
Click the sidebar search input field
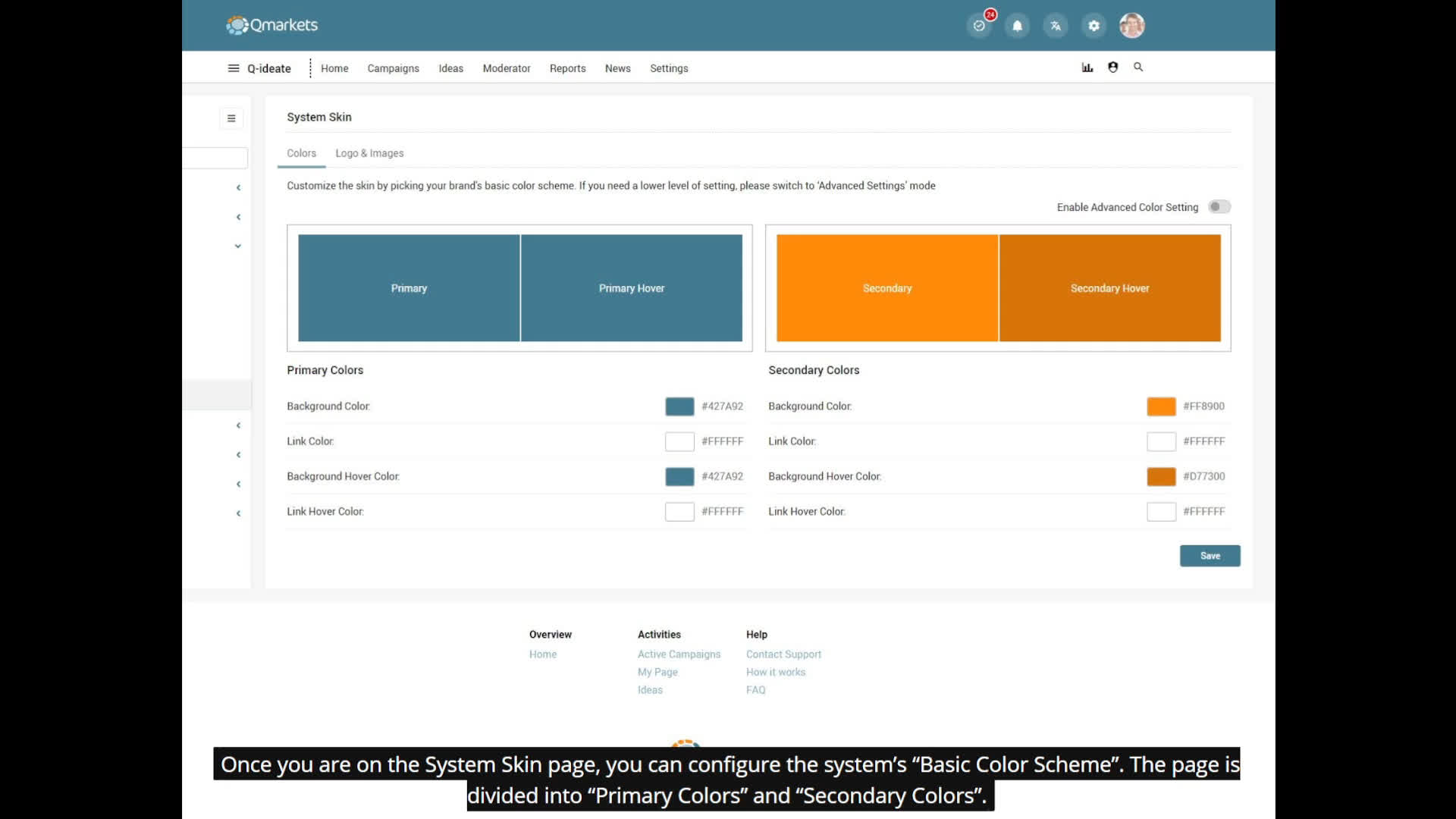[x=216, y=158]
